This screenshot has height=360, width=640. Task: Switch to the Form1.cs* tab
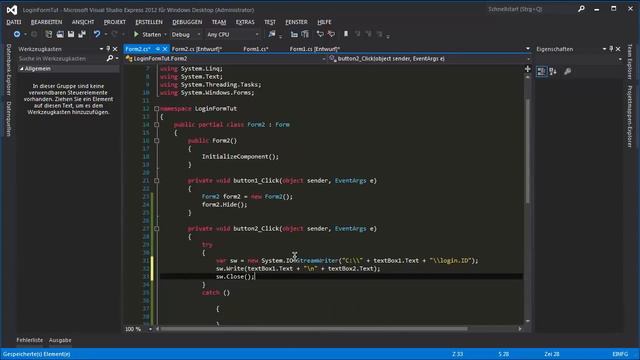pyautogui.click(x=256, y=49)
